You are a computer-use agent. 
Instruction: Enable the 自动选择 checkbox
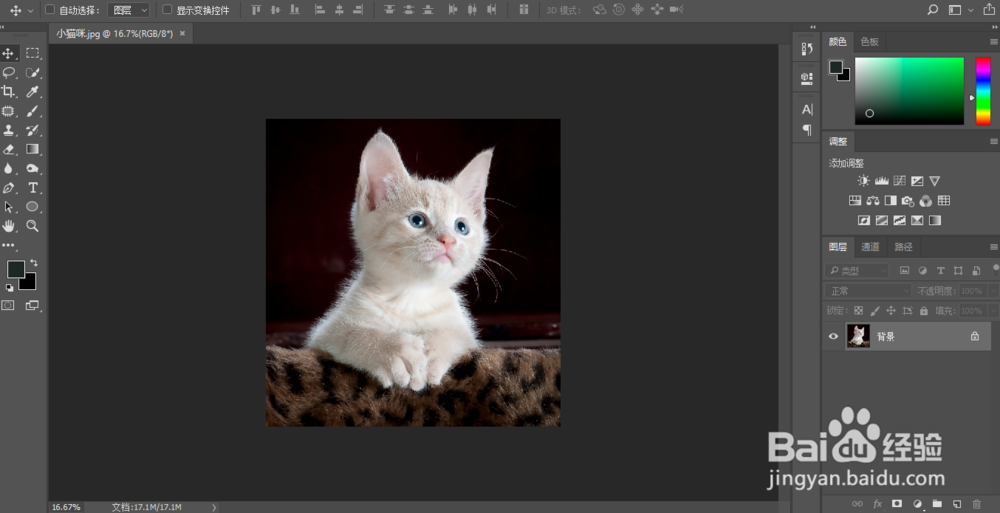tap(50, 10)
